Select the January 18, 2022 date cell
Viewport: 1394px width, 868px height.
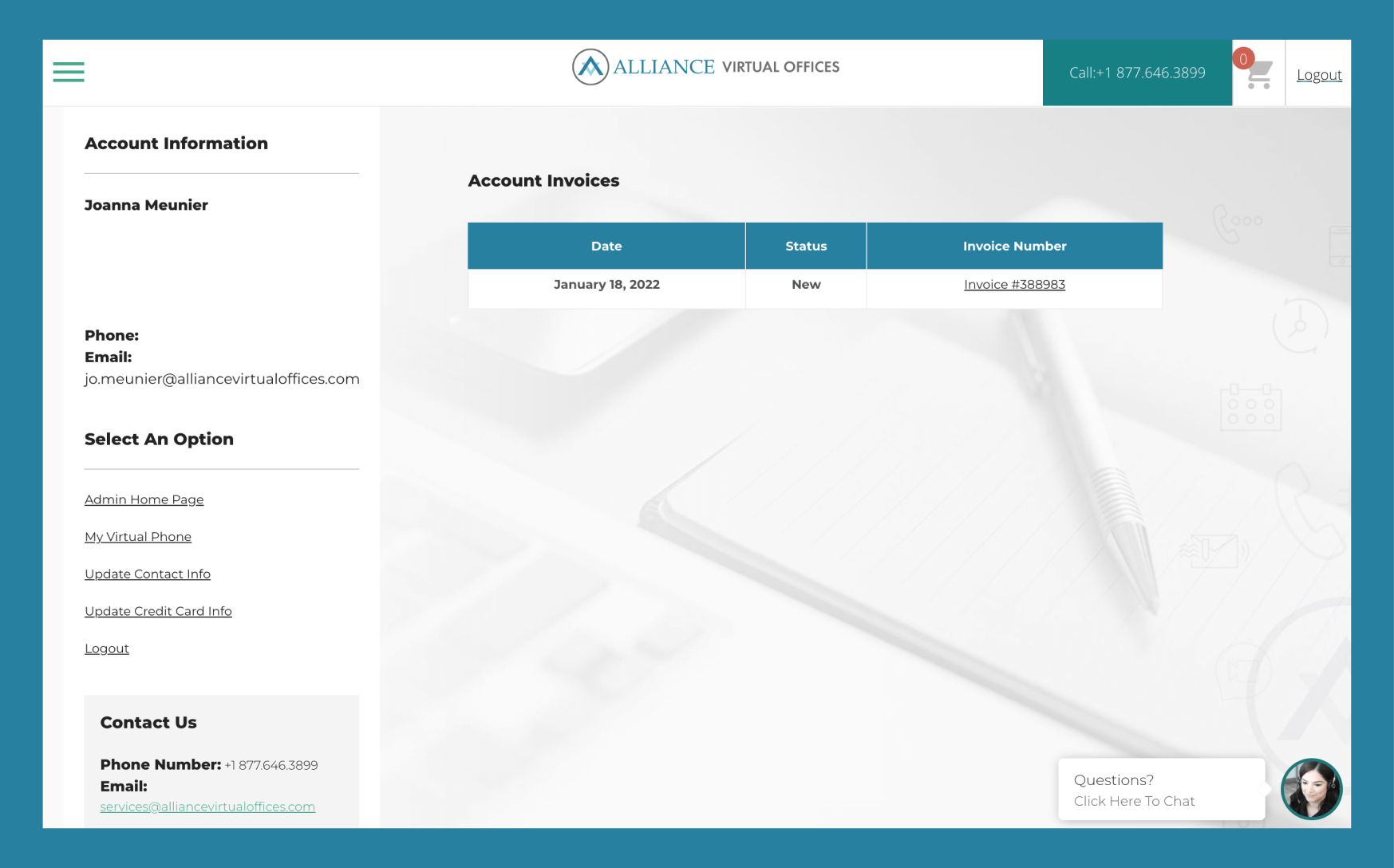tap(606, 285)
